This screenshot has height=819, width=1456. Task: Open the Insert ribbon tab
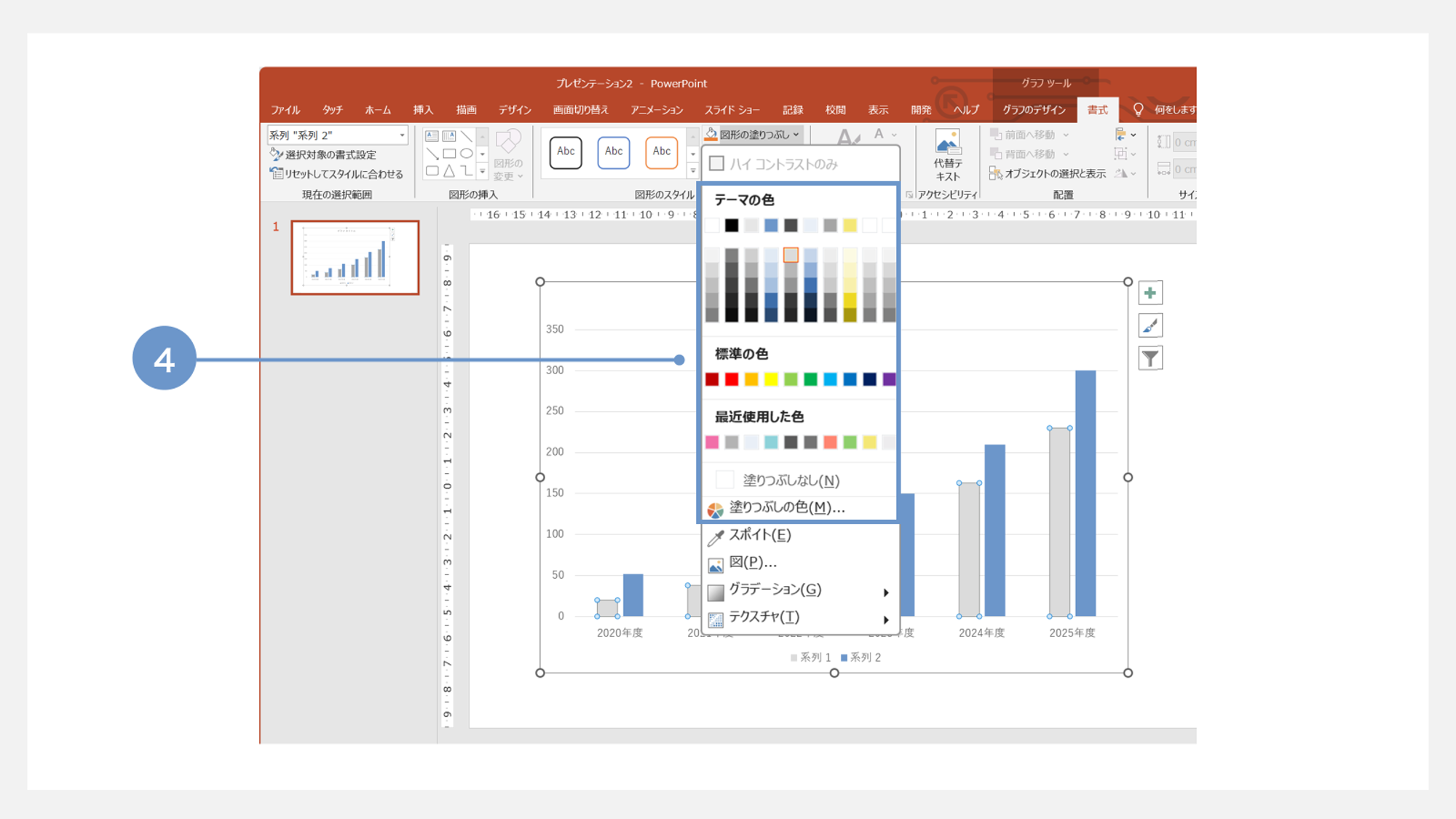point(423,109)
